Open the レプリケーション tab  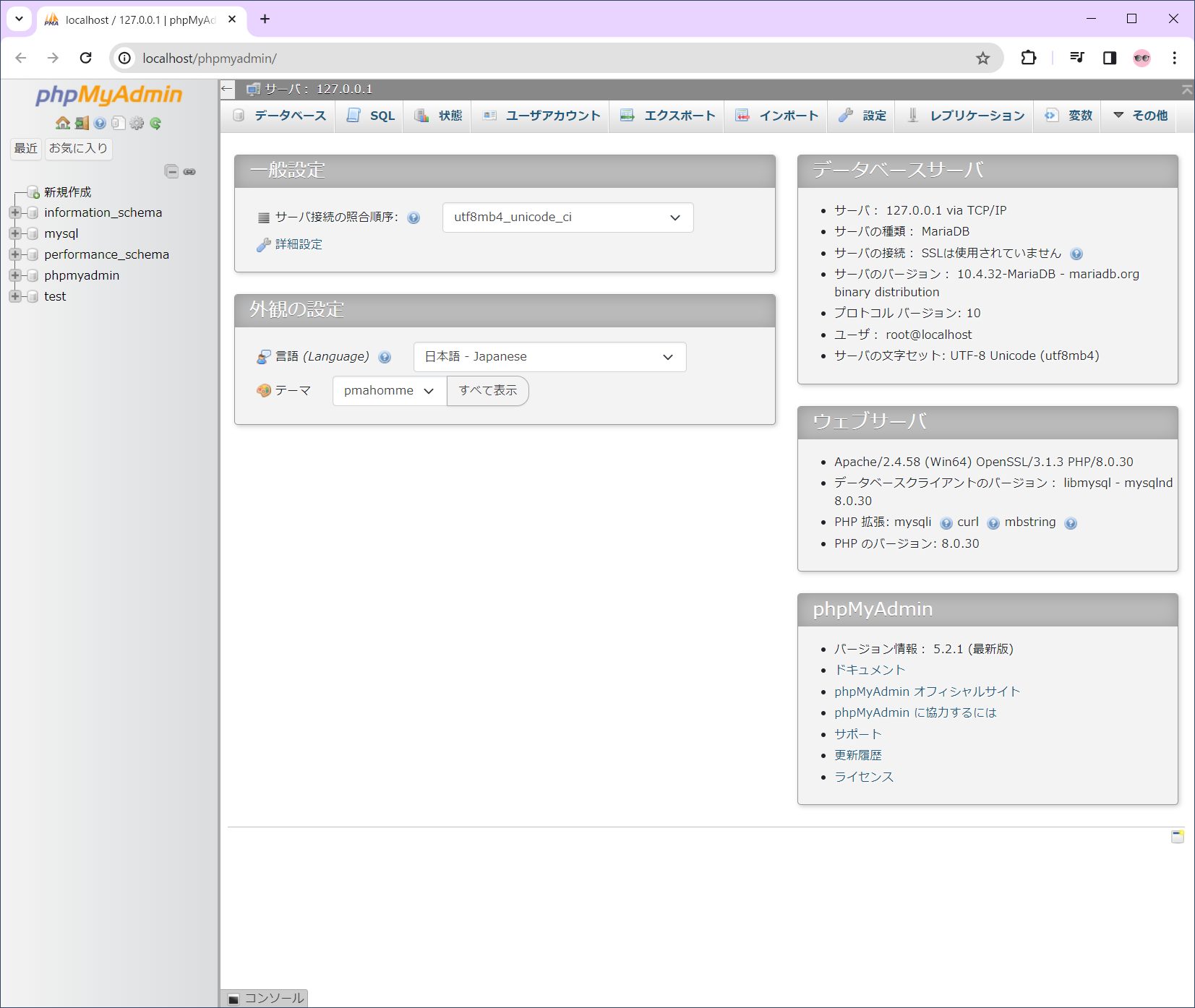[x=966, y=116]
